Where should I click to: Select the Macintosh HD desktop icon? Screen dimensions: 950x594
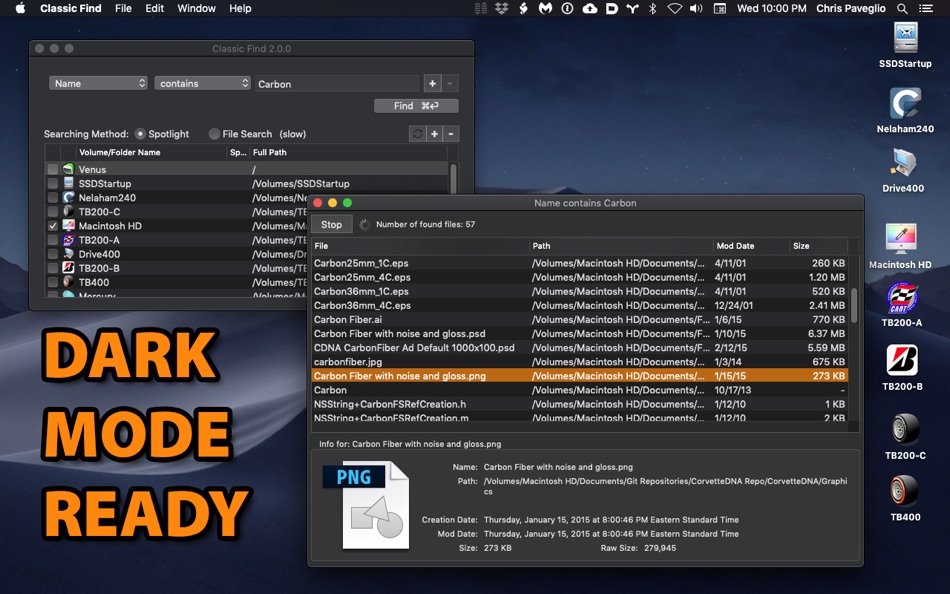(x=901, y=238)
